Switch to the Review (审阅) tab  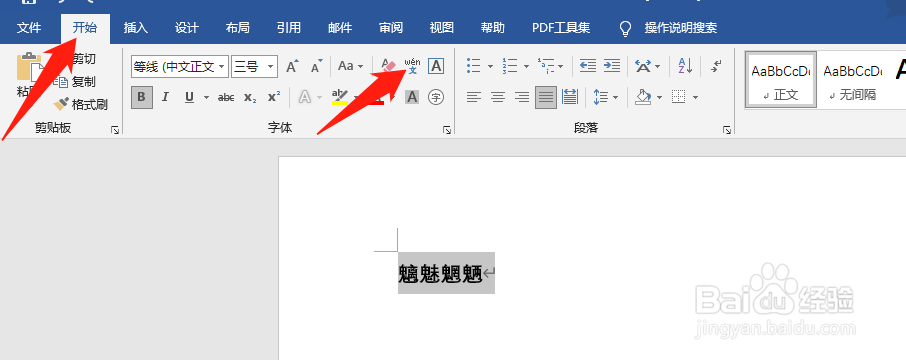pos(391,28)
